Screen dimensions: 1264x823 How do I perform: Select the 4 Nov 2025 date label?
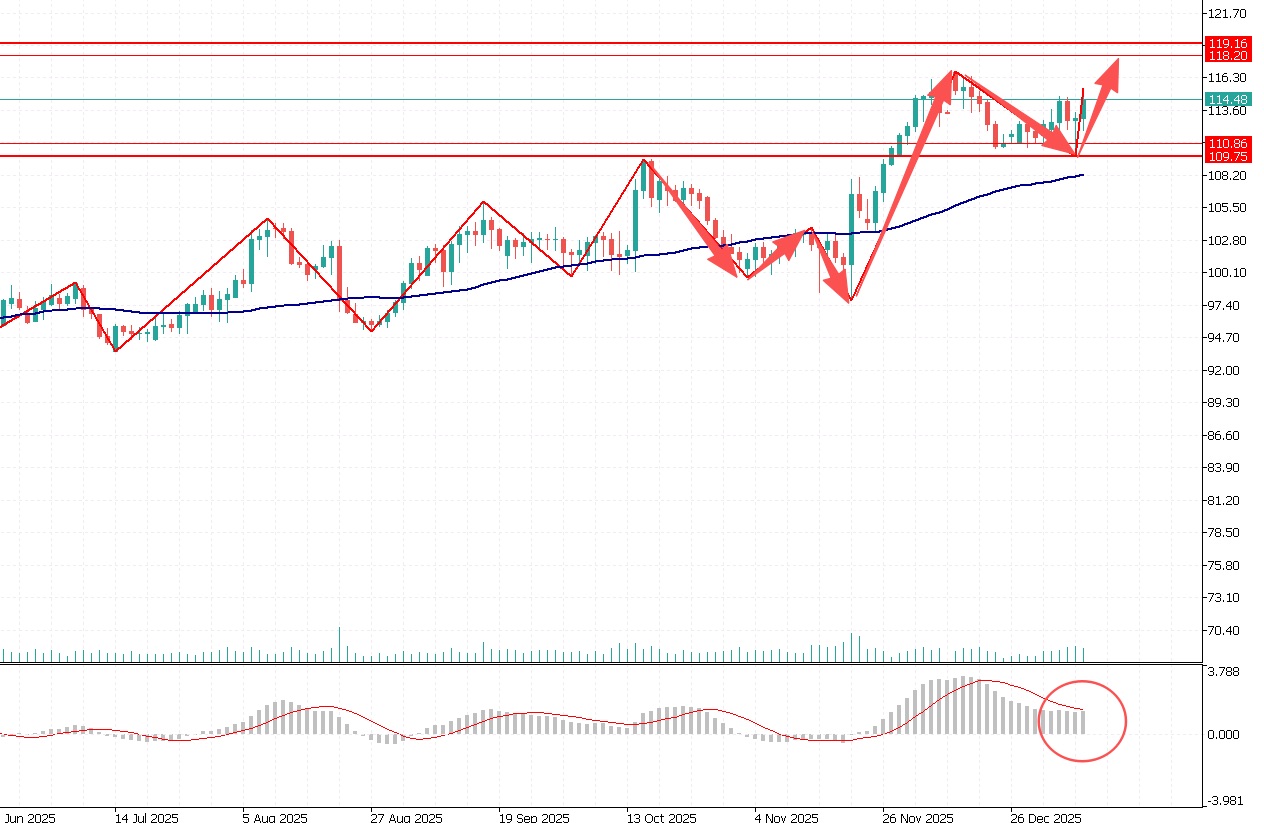(785, 817)
